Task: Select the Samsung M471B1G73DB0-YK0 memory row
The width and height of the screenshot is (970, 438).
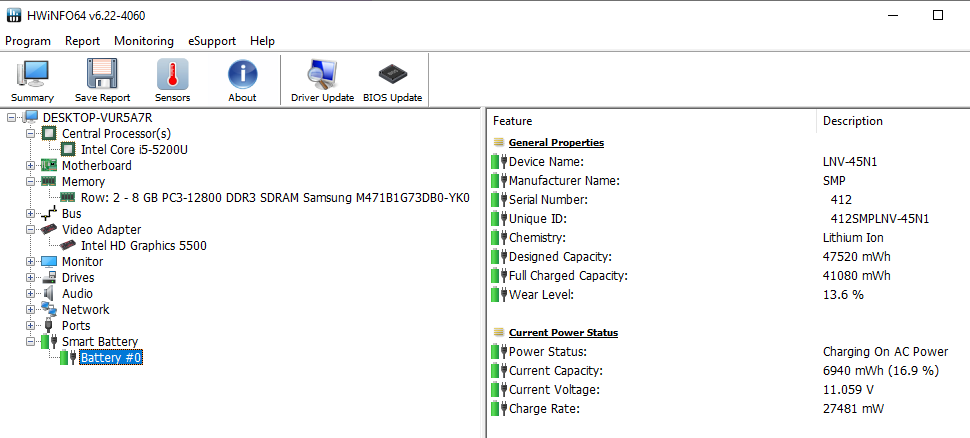Action: coord(275,197)
